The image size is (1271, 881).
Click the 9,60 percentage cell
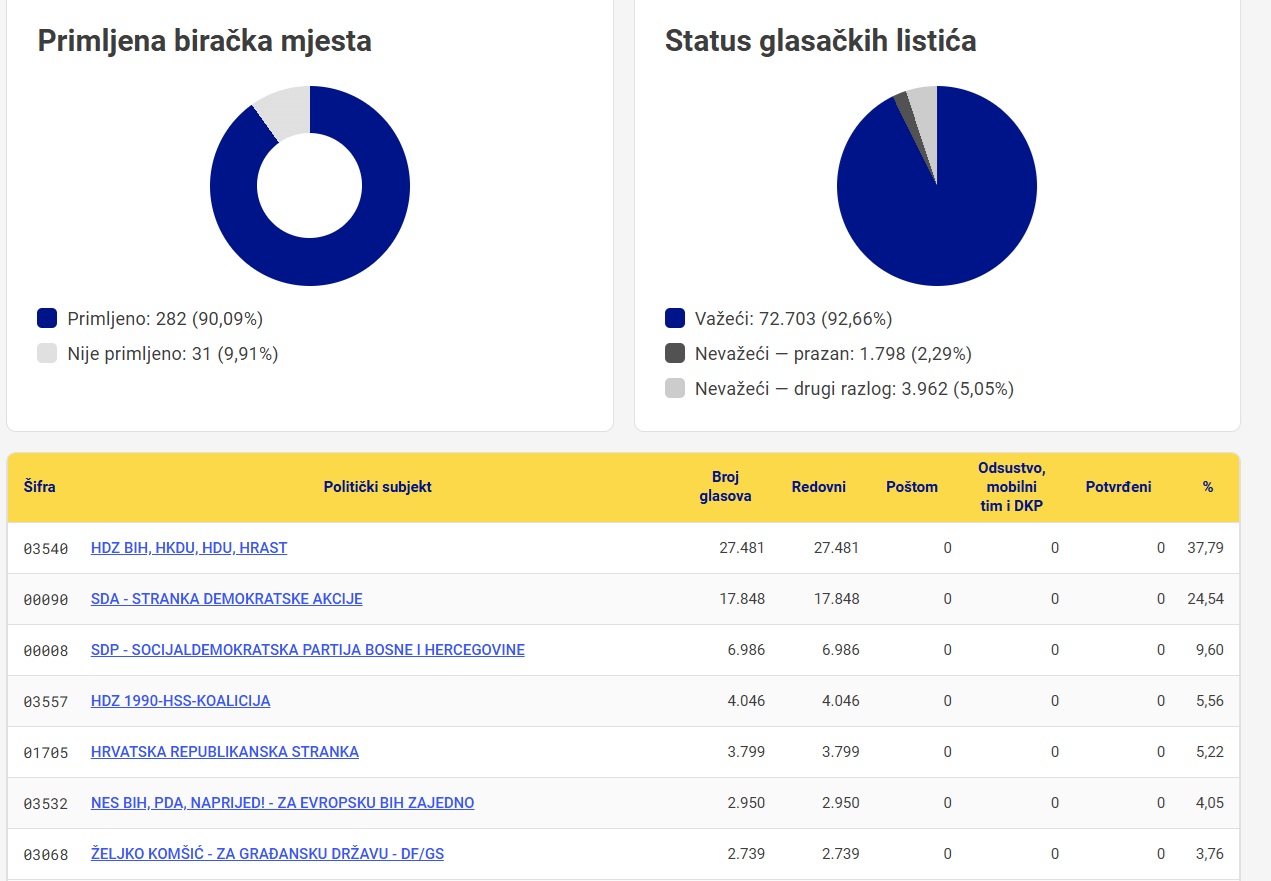[1209, 650]
